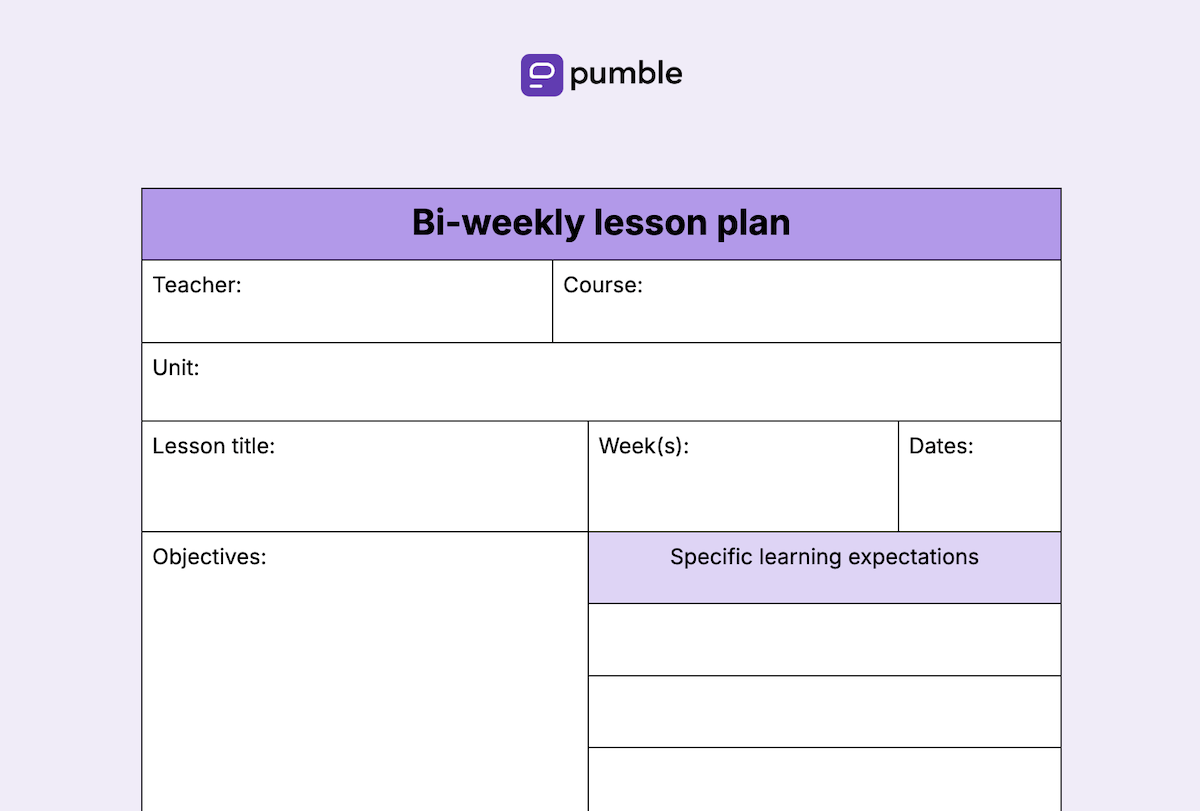Select the Bi-weekly lesson plan title banner
This screenshot has width=1200, height=811.
601,224
